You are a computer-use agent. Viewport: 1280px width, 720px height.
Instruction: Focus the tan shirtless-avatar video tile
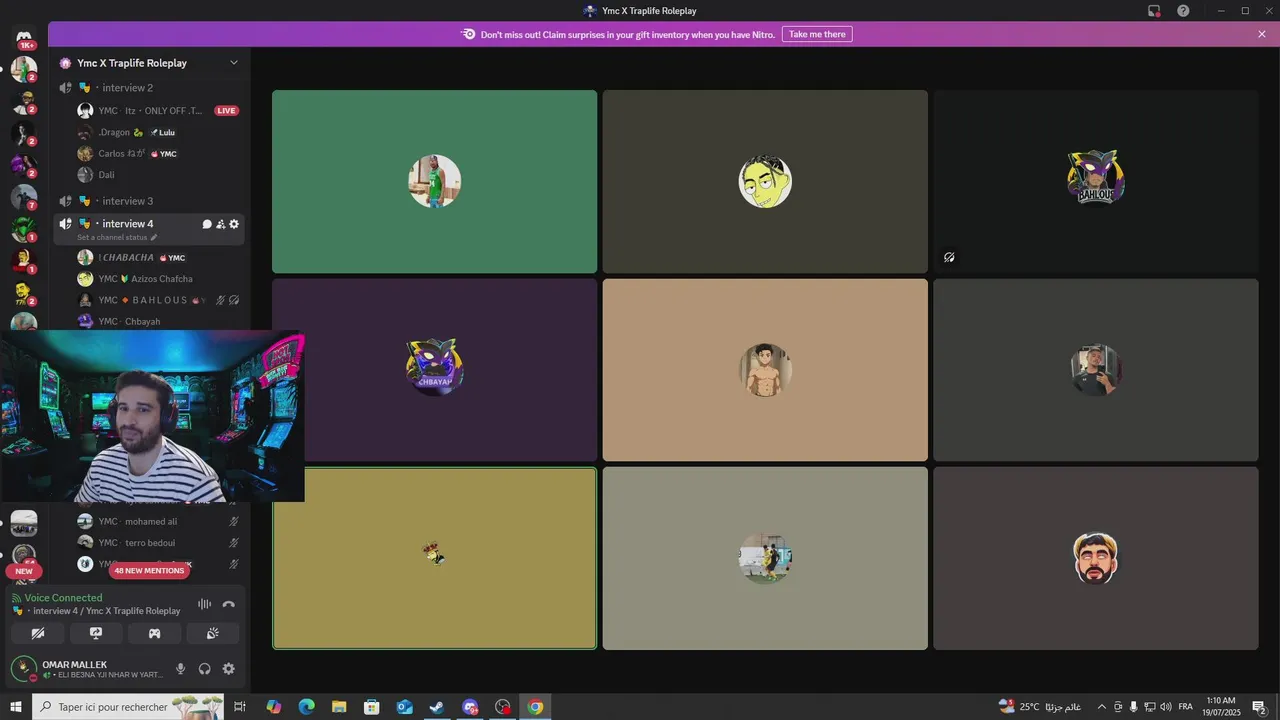pyautogui.click(x=765, y=370)
